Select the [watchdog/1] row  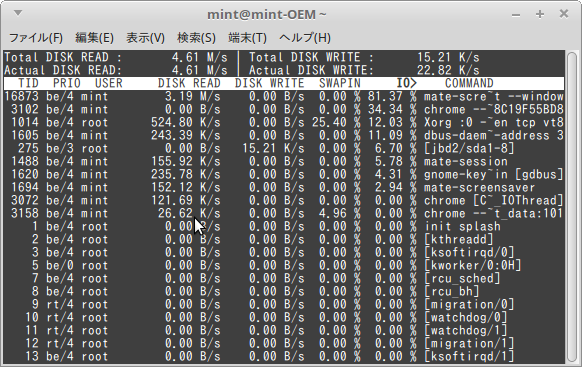(x=284, y=330)
